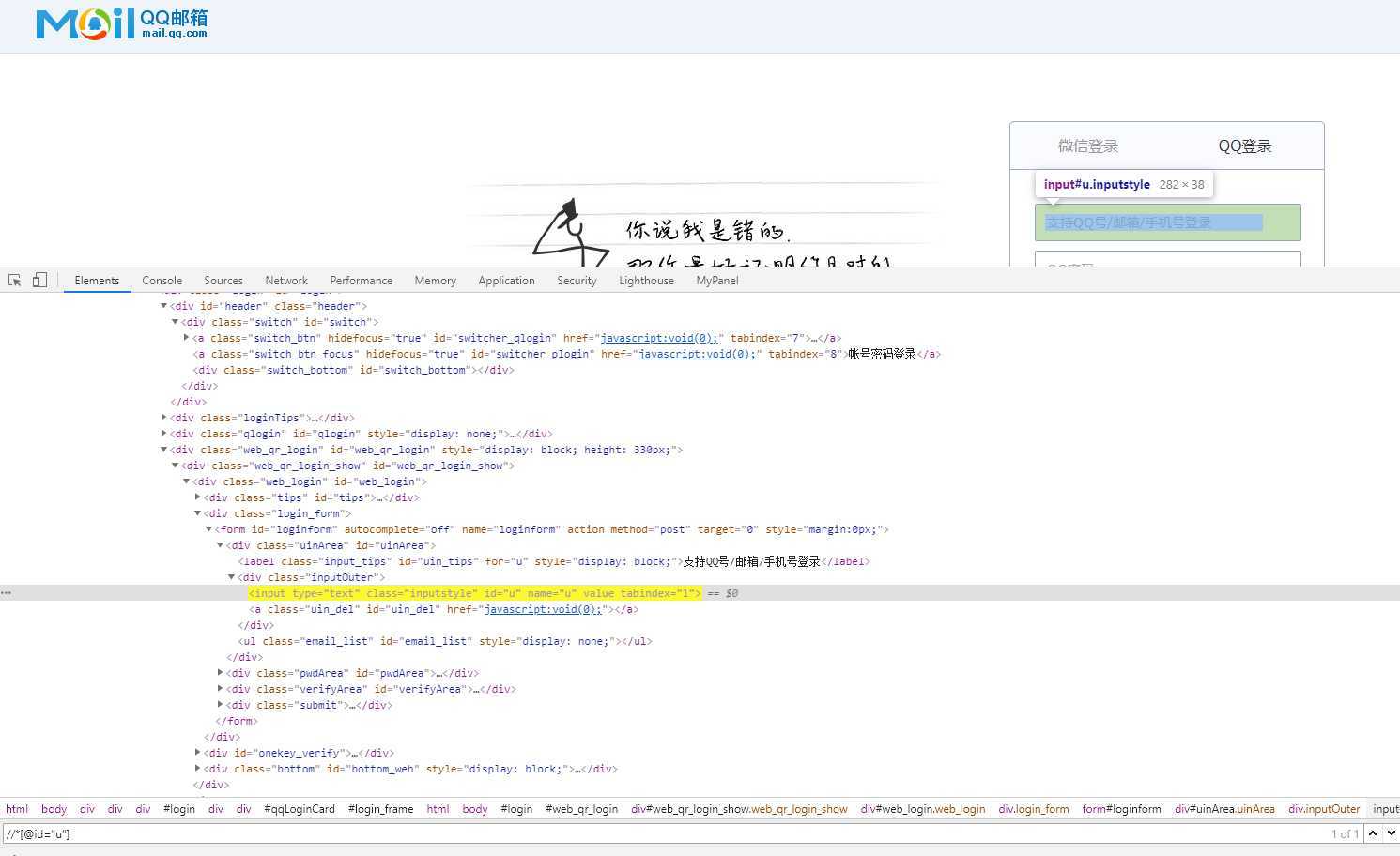Open the Performance tab
The image size is (1400, 856).
pos(362,281)
